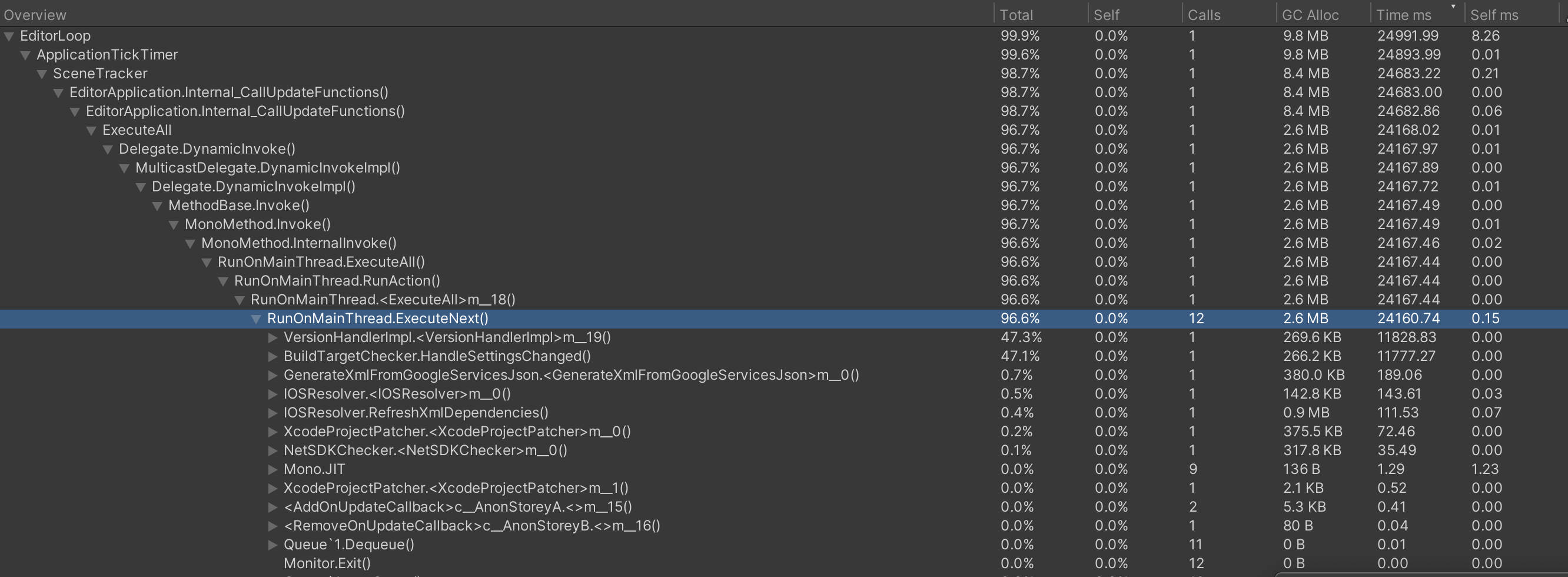Collapse the EditorLoop root node
Viewport: 1568px width, 577px height.
point(8,36)
